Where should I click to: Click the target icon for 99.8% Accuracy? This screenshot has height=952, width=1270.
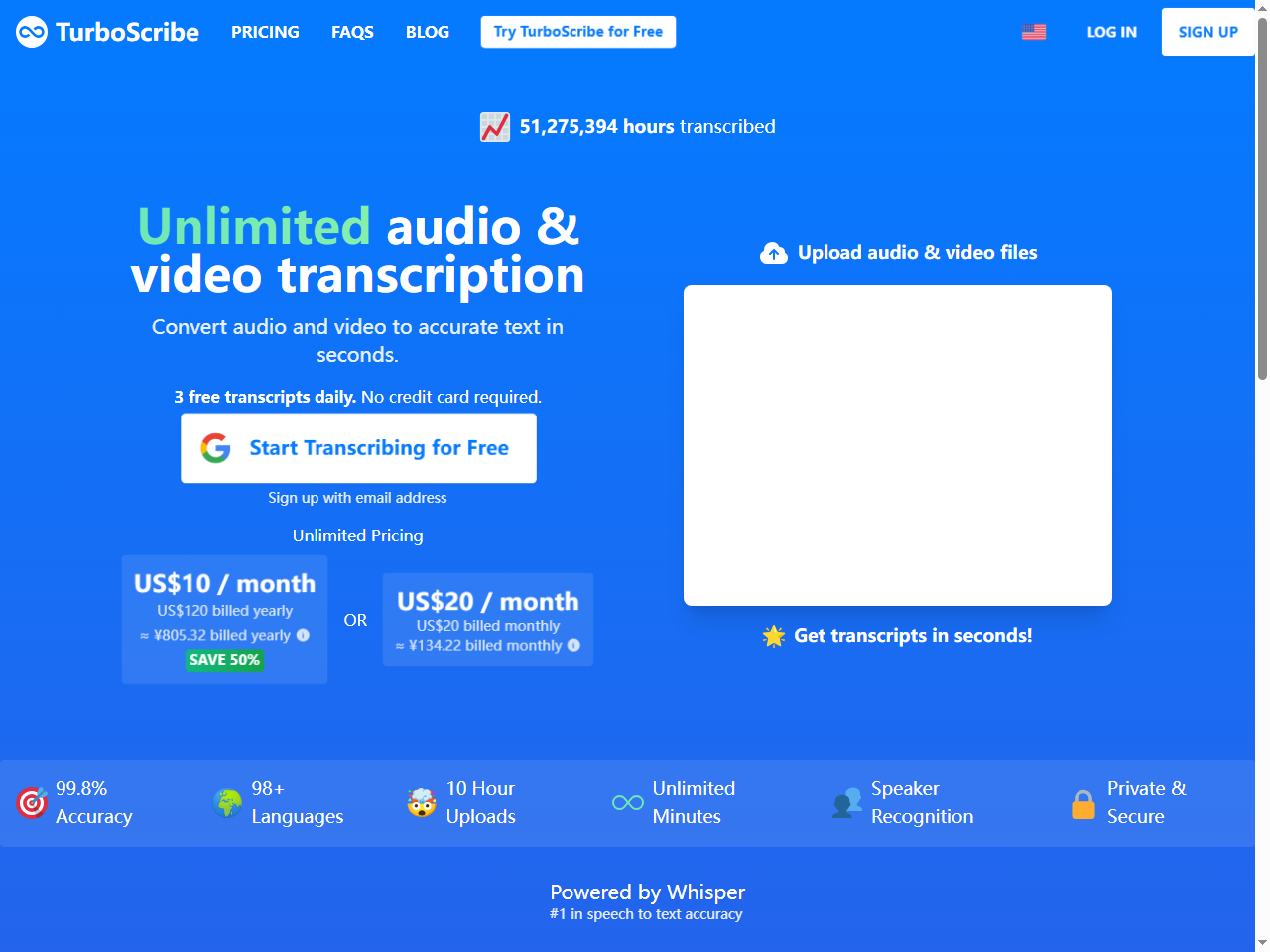[32, 802]
